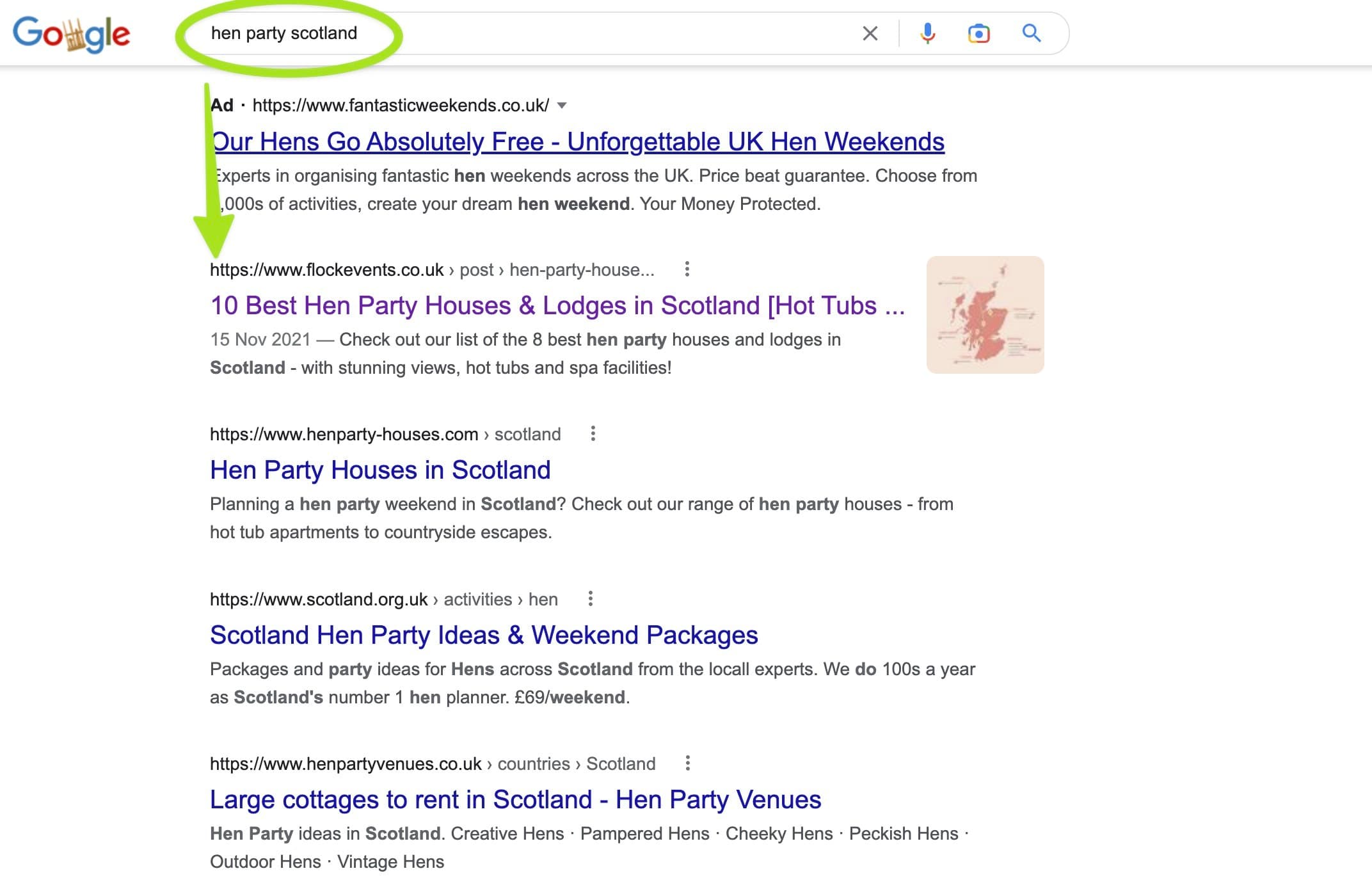The height and width of the screenshot is (896, 1372).
Task: Click the 15 Nov 2021 date text
Action: coord(260,340)
